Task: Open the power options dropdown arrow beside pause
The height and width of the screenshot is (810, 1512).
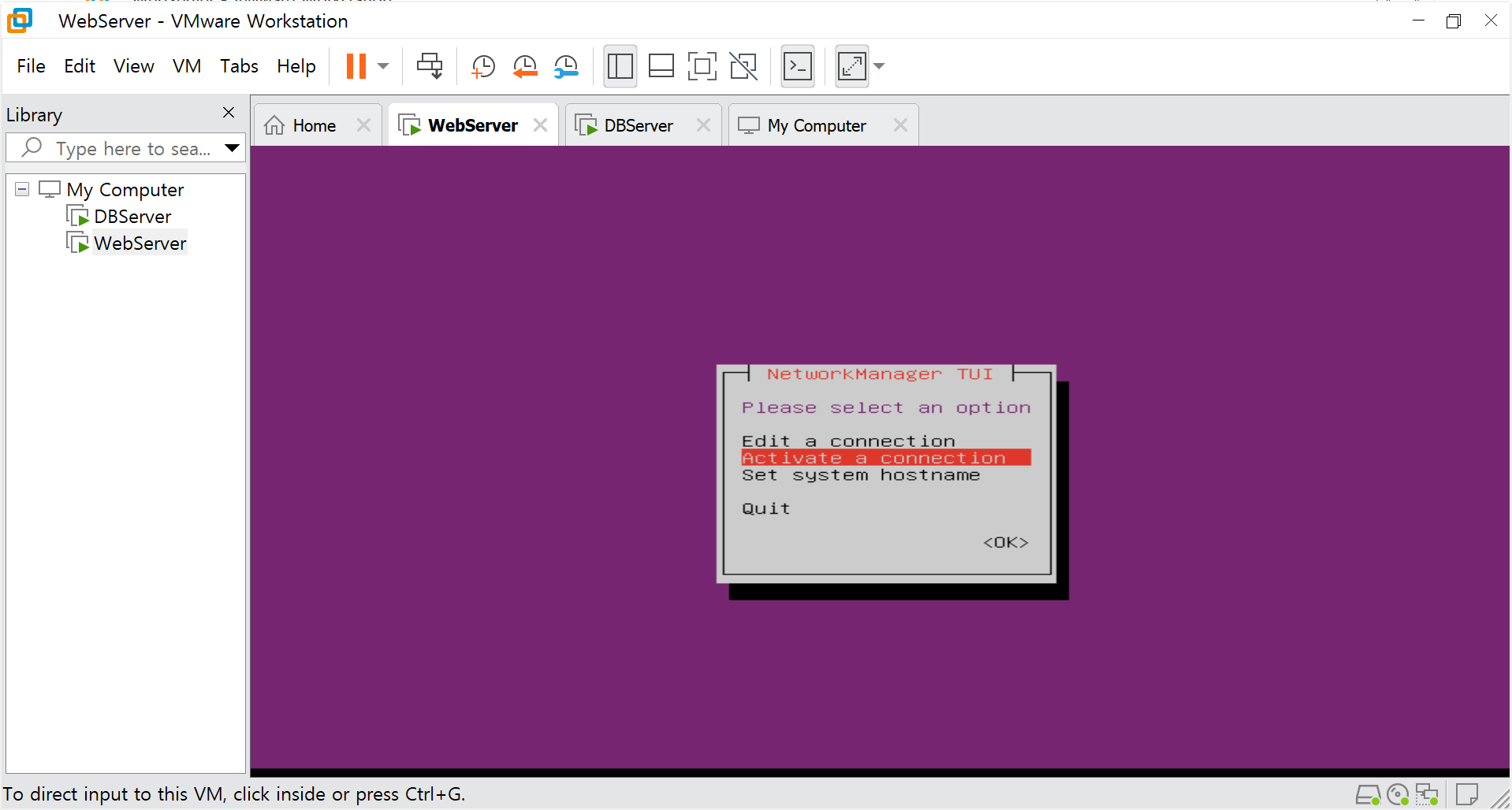Action: coord(383,66)
